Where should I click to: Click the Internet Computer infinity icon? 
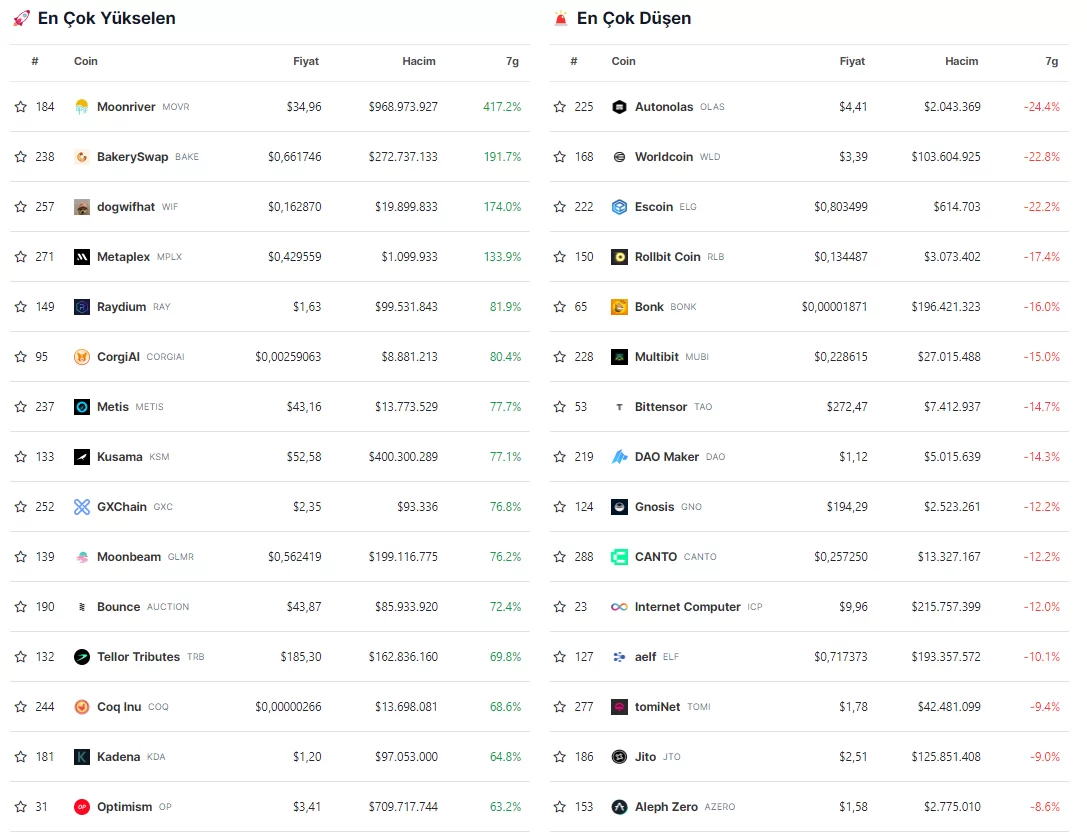coord(619,607)
